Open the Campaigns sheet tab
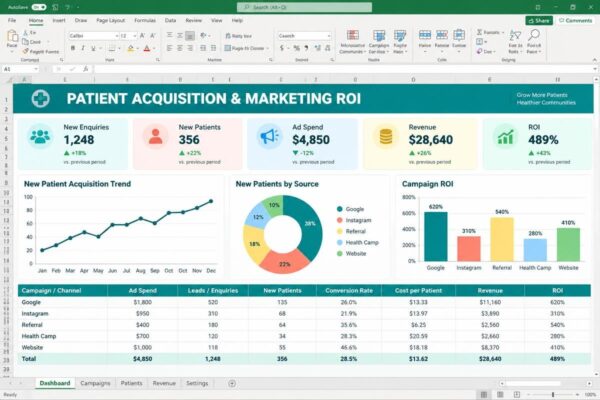 tap(95, 383)
